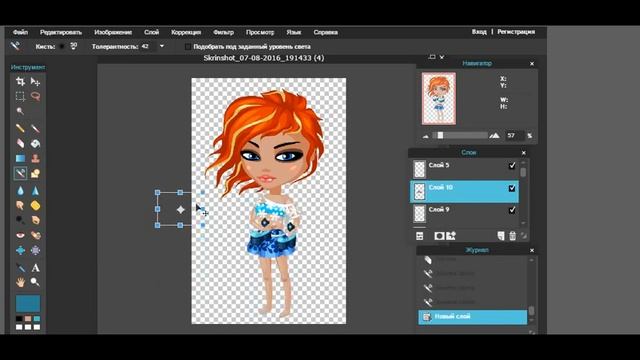This screenshot has width=640, height=360.
Task: Click the Вход login link
Action: point(479,31)
